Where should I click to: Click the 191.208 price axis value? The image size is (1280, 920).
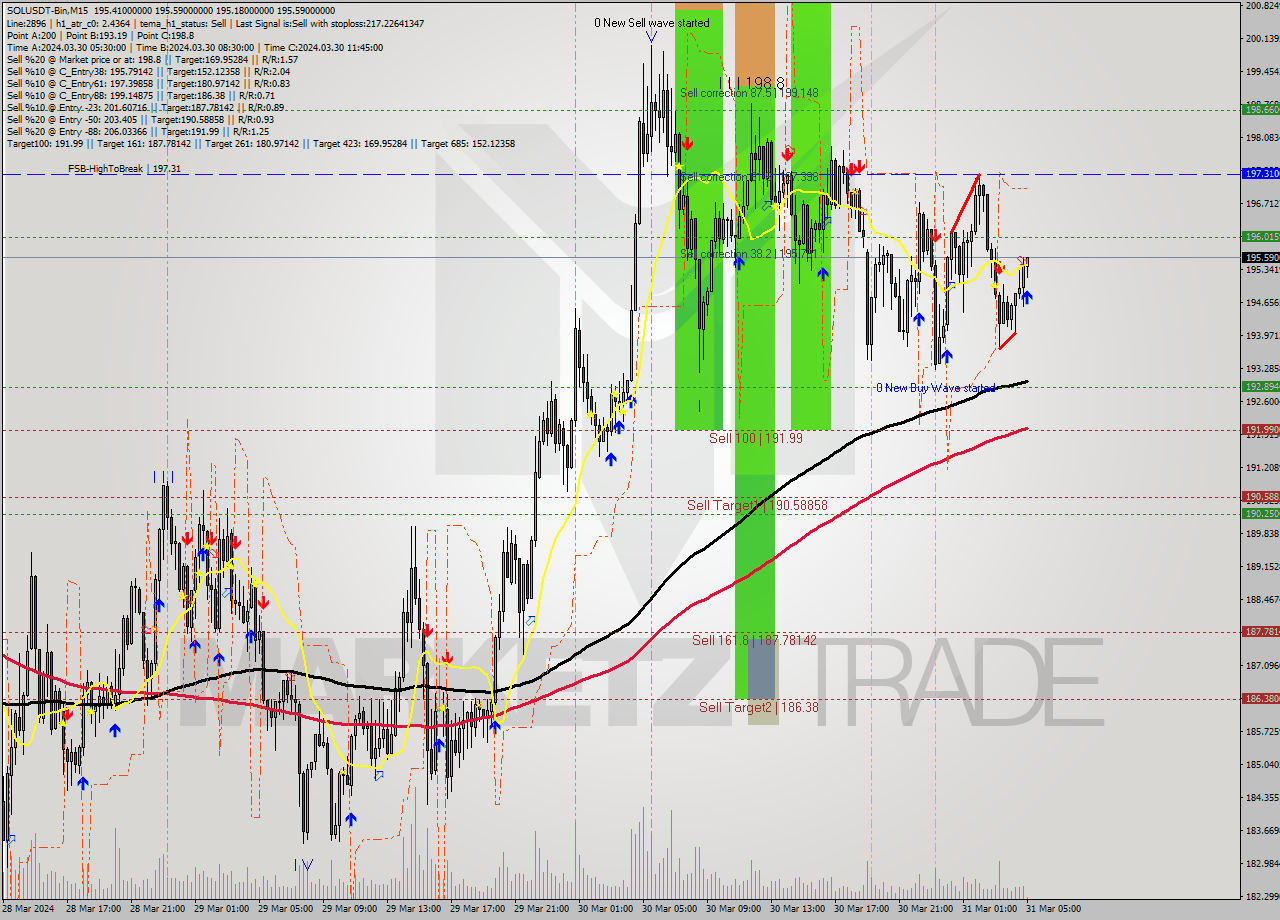(1262, 467)
